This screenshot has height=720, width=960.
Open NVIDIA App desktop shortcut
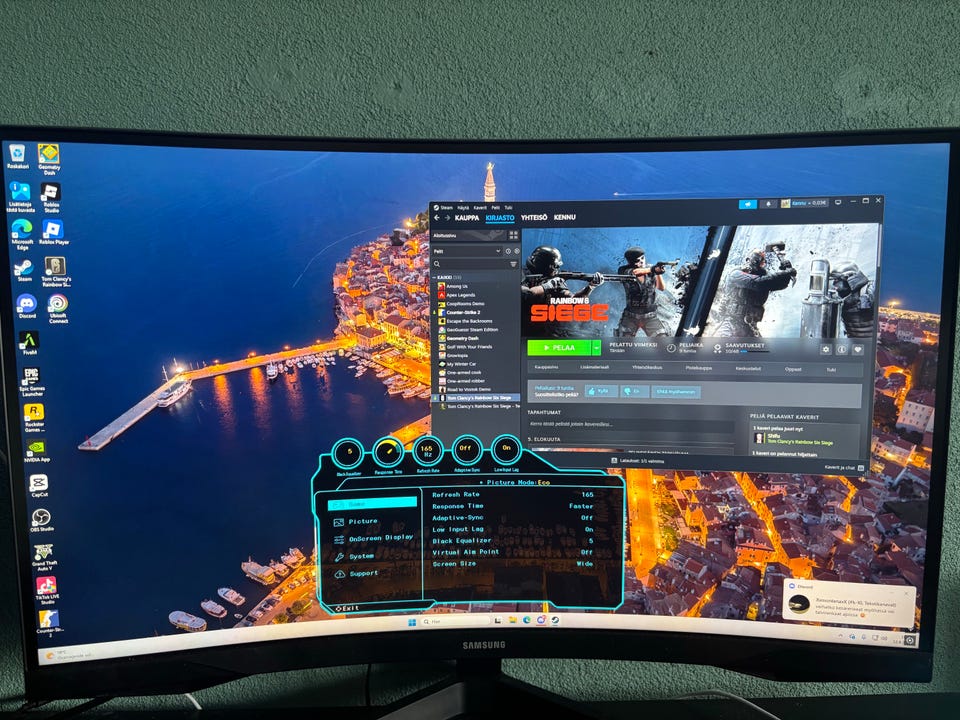coord(36,451)
